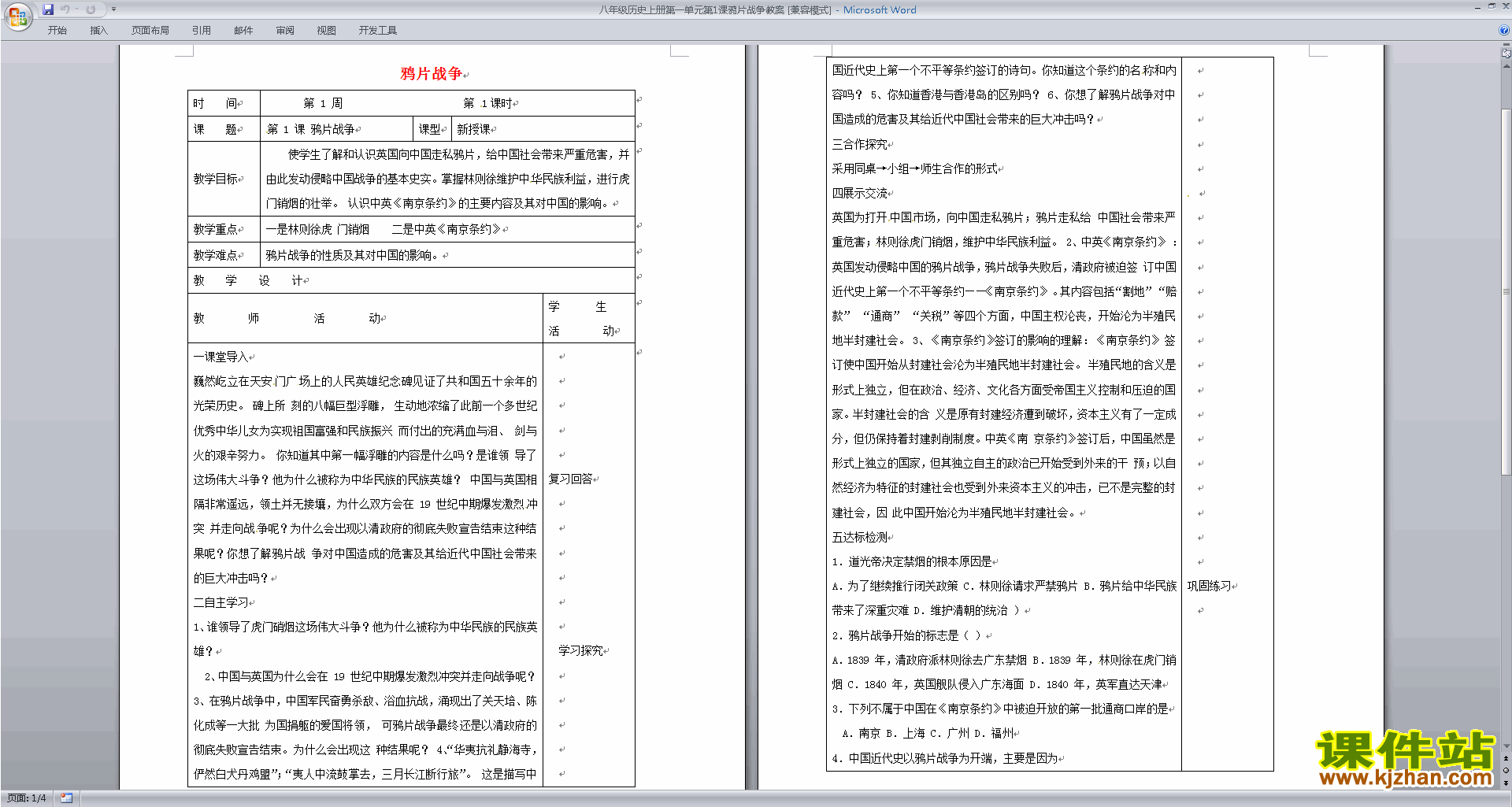
Task: Click the 三合作探究 heading
Action: pyautogui.click(x=859, y=144)
